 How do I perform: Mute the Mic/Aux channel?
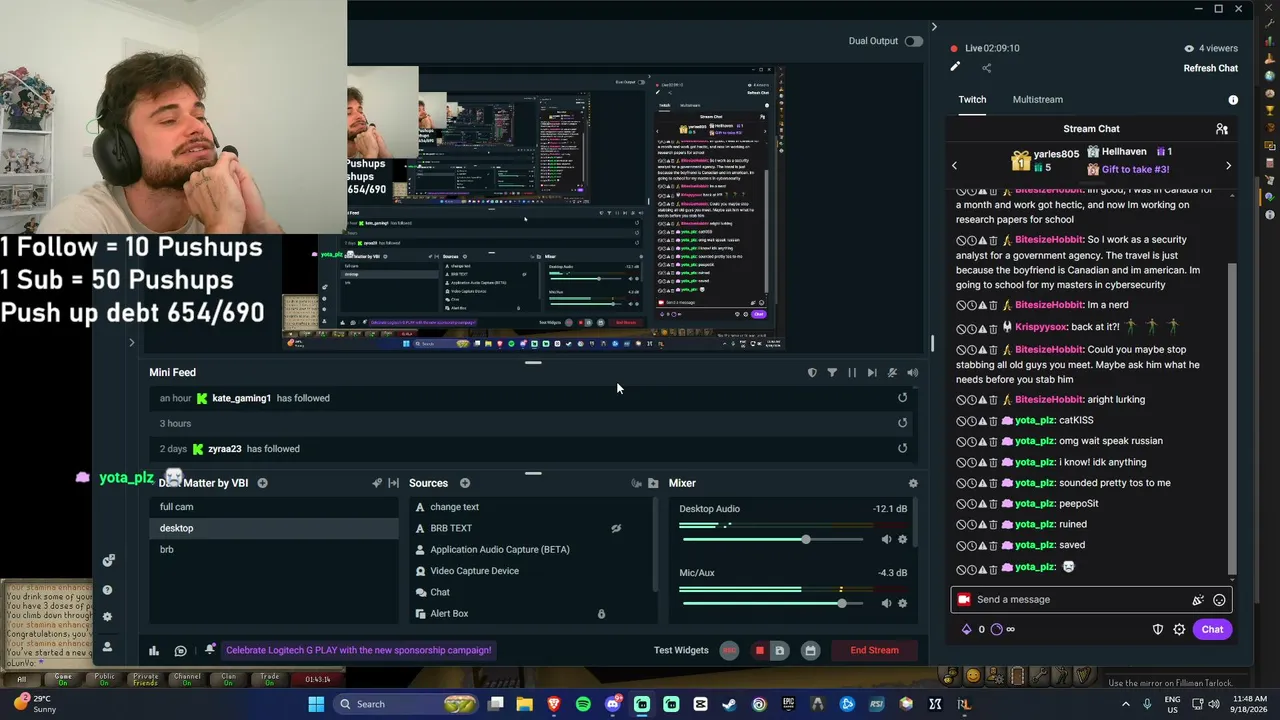tap(886, 604)
